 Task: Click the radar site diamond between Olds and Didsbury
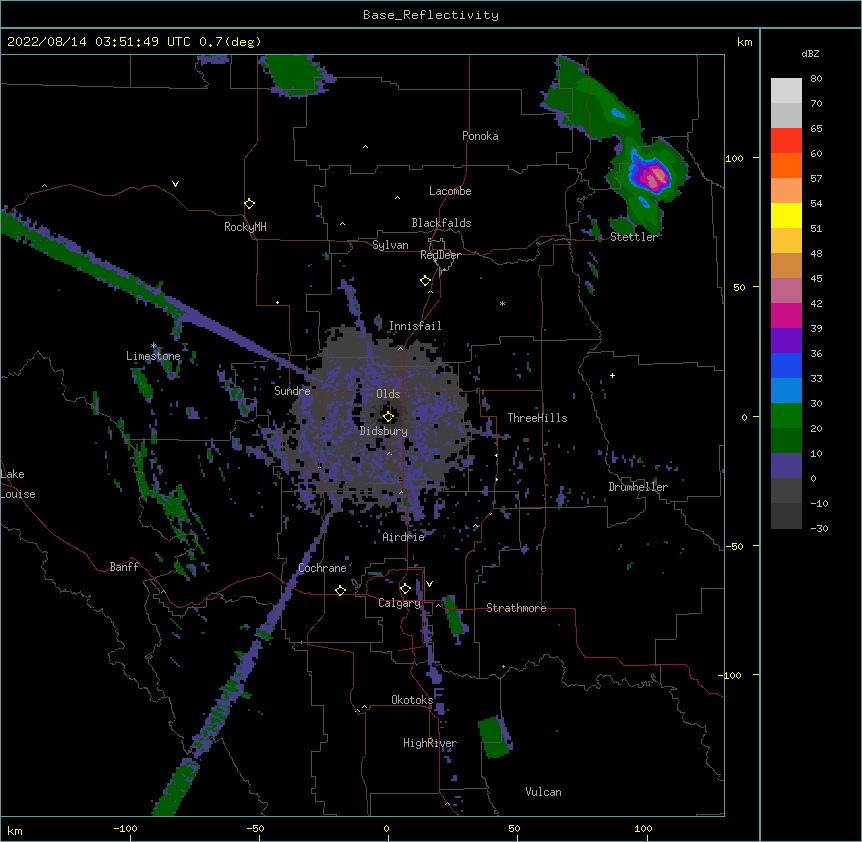(388, 416)
